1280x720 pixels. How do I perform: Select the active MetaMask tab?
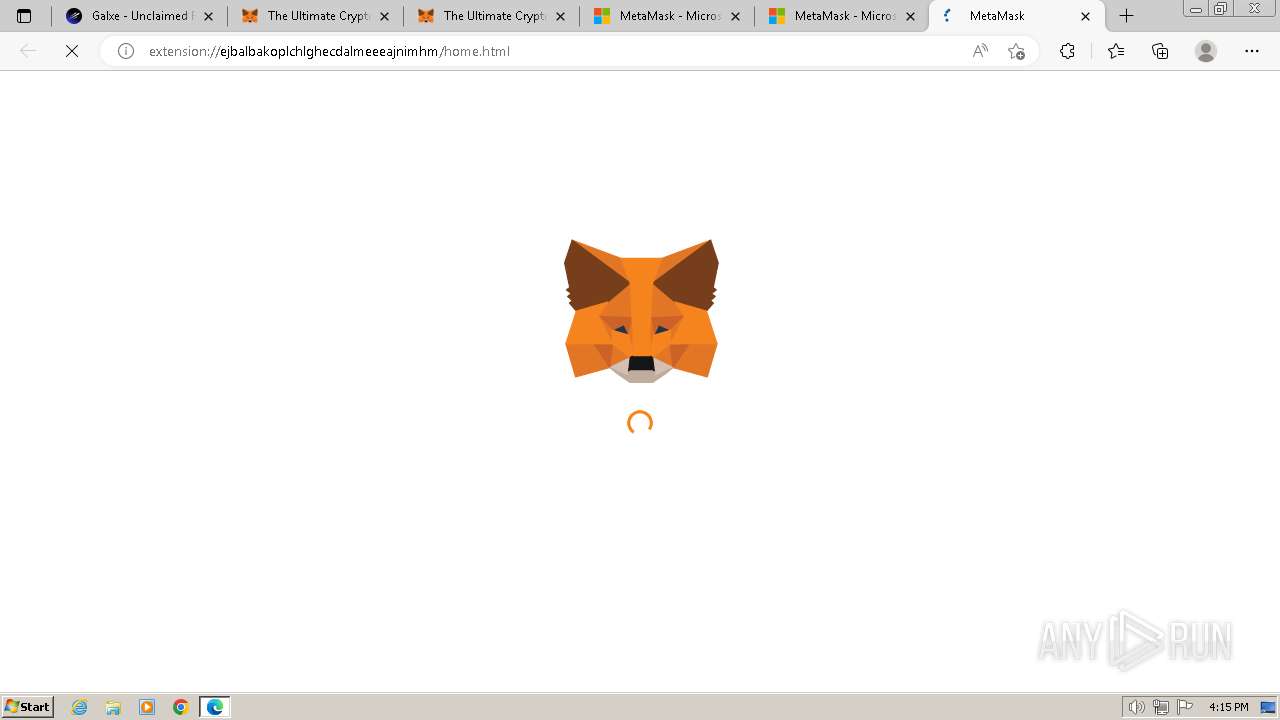tap(1017, 16)
